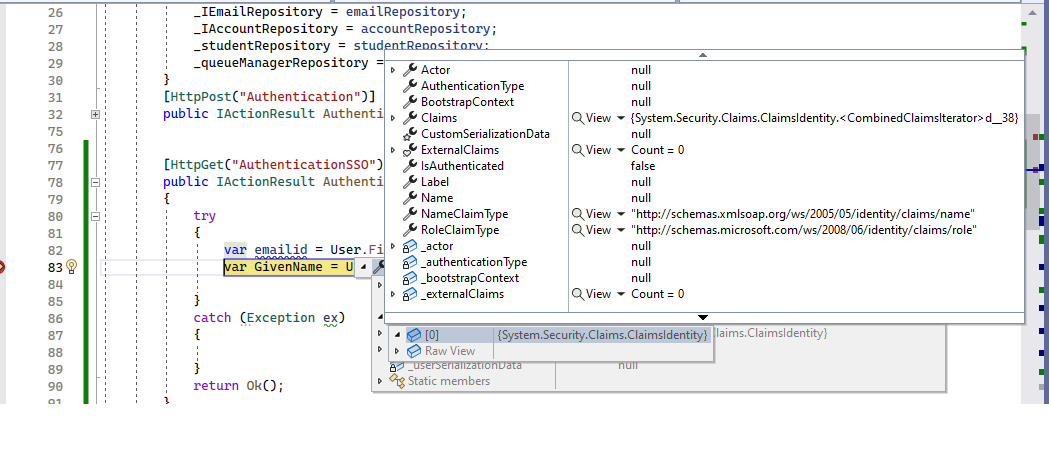1049x460 pixels.
Task: Collapse the method block at line 78
Action: pyautogui.click(x=96, y=182)
